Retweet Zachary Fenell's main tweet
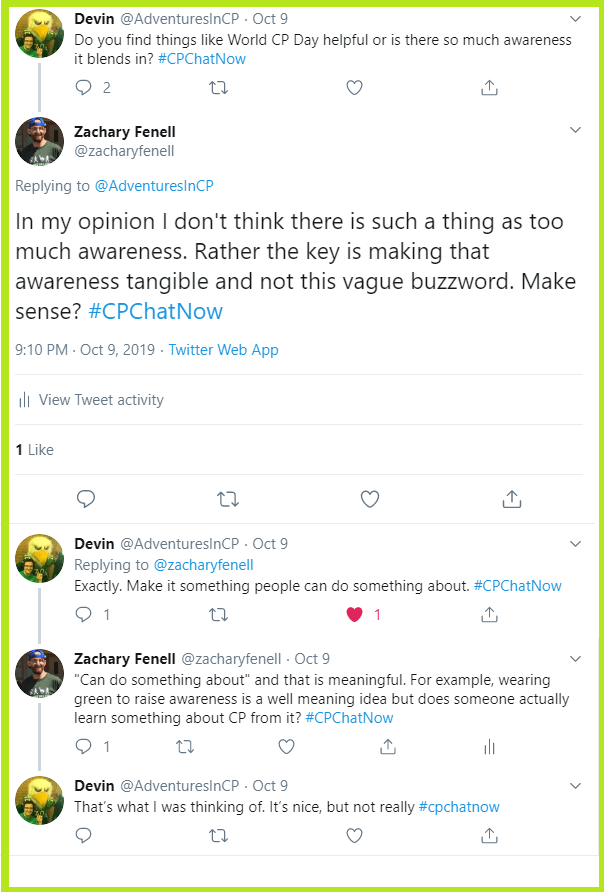 [228, 498]
